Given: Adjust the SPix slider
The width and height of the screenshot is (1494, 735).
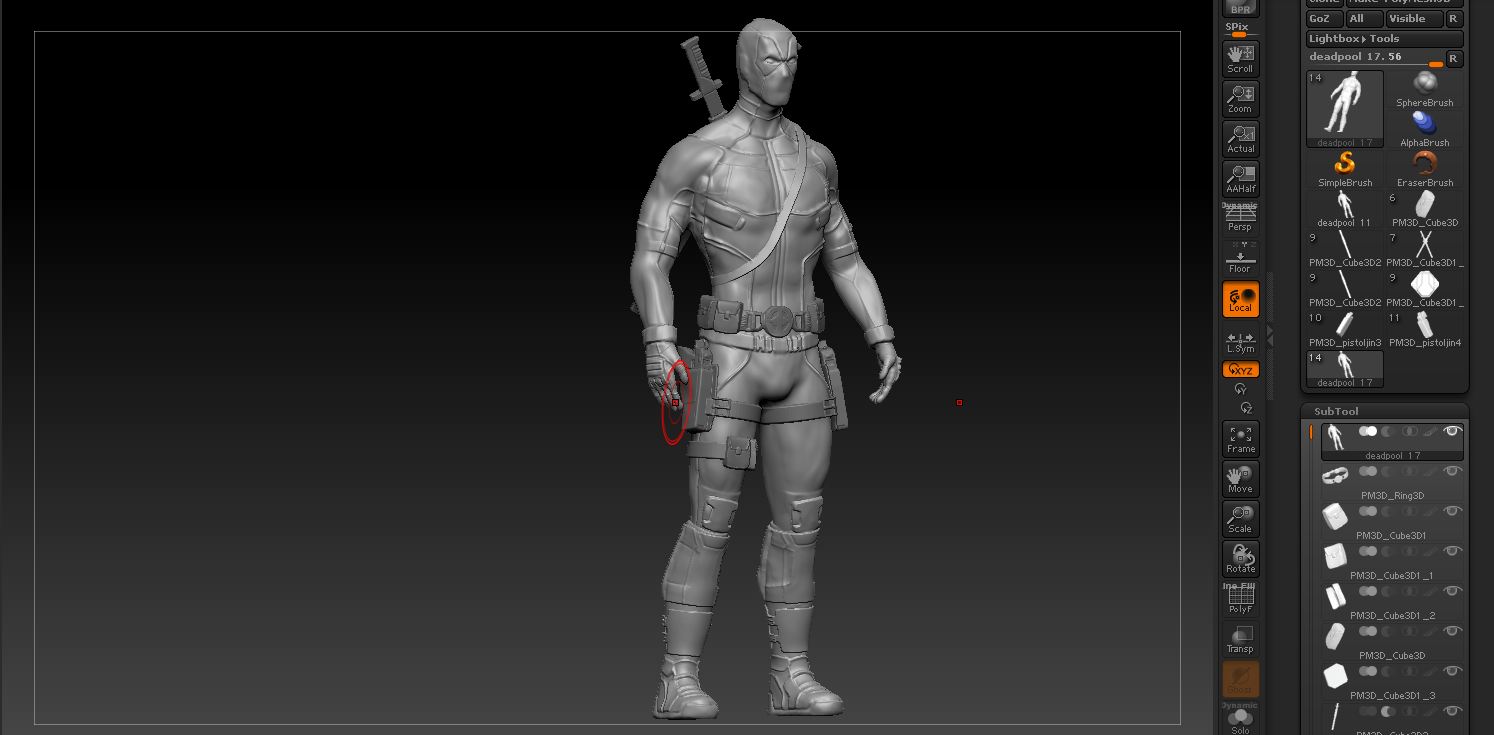Looking at the screenshot, I should (1240, 30).
